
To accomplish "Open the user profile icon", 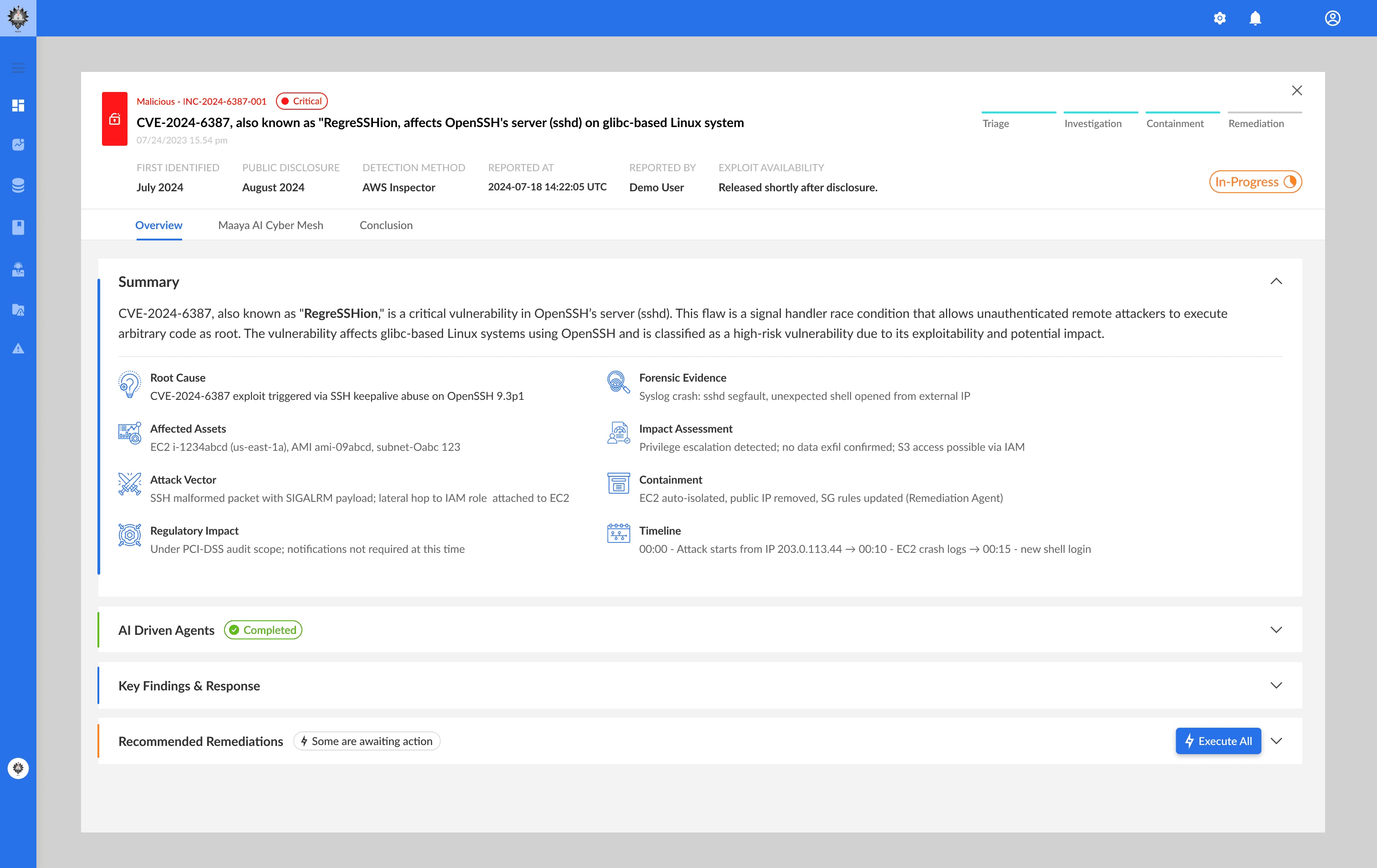I will (x=1332, y=18).
